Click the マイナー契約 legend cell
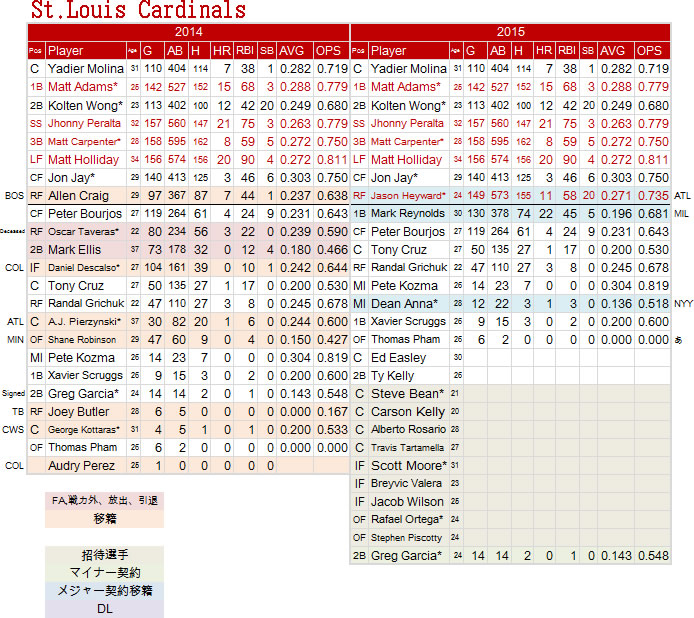This screenshot has width=694, height=618. [x=104, y=573]
